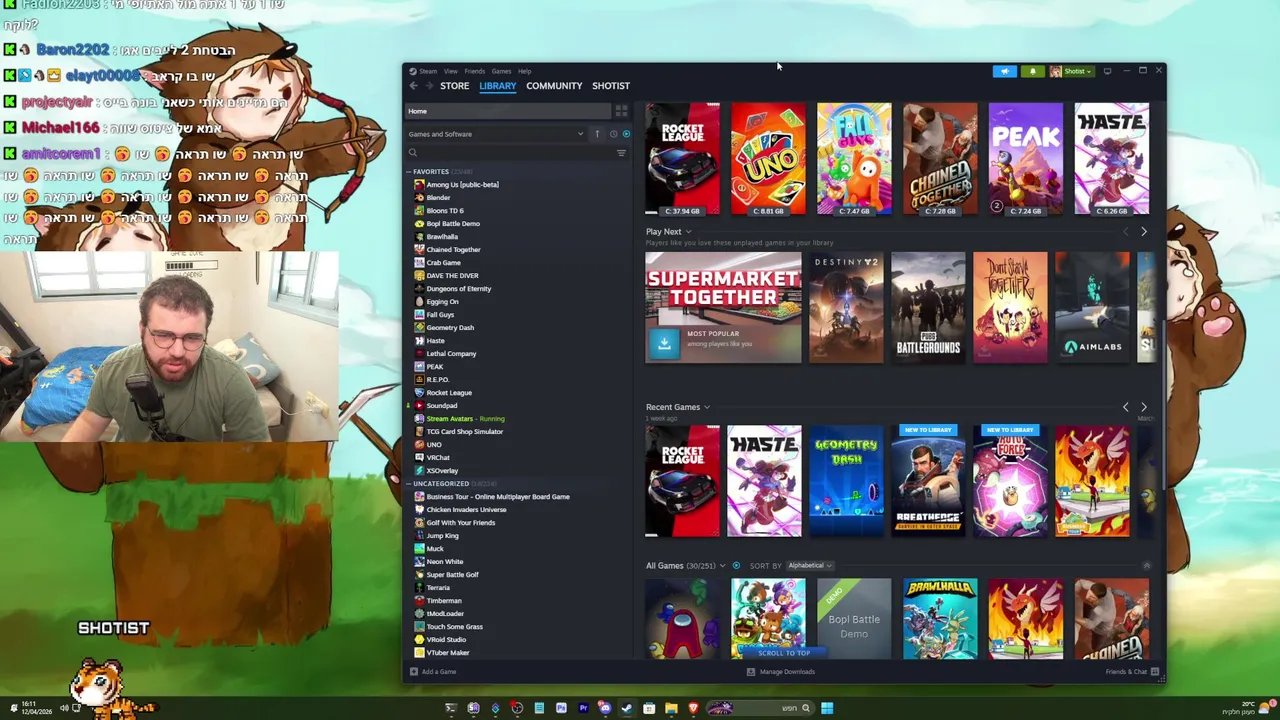Go back with the Steam back arrow

tap(413, 86)
